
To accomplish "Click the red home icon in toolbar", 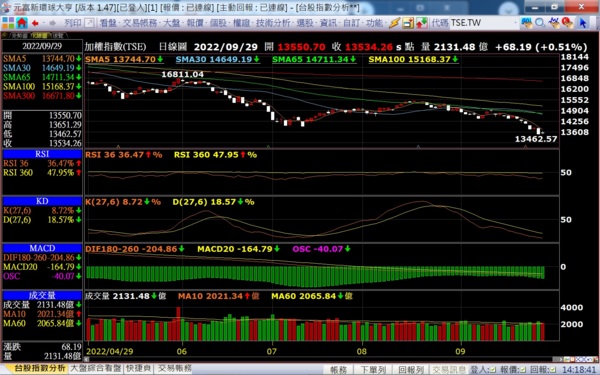I will pyautogui.click(x=22, y=23).
